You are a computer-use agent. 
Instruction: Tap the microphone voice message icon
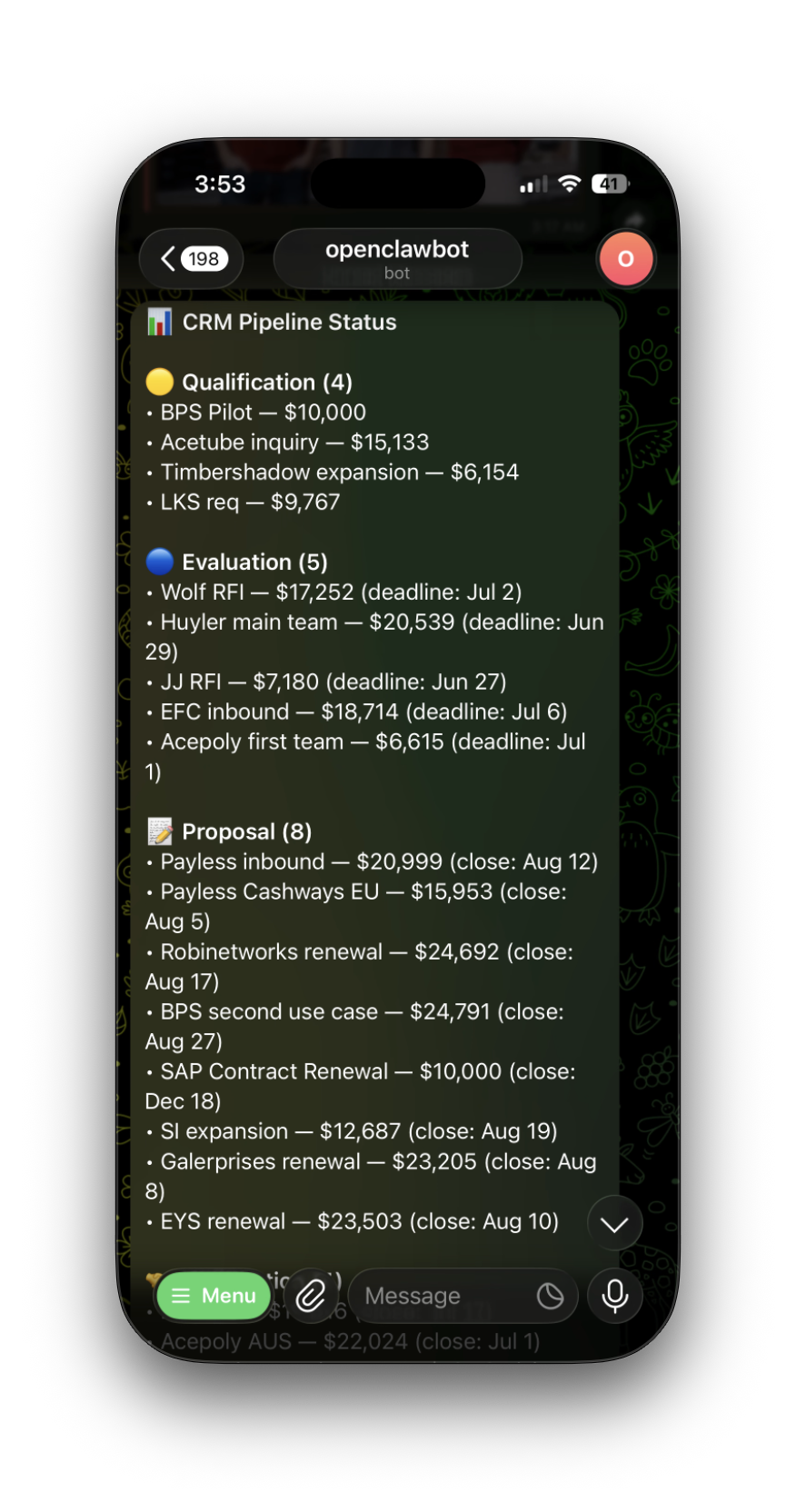614,1296
